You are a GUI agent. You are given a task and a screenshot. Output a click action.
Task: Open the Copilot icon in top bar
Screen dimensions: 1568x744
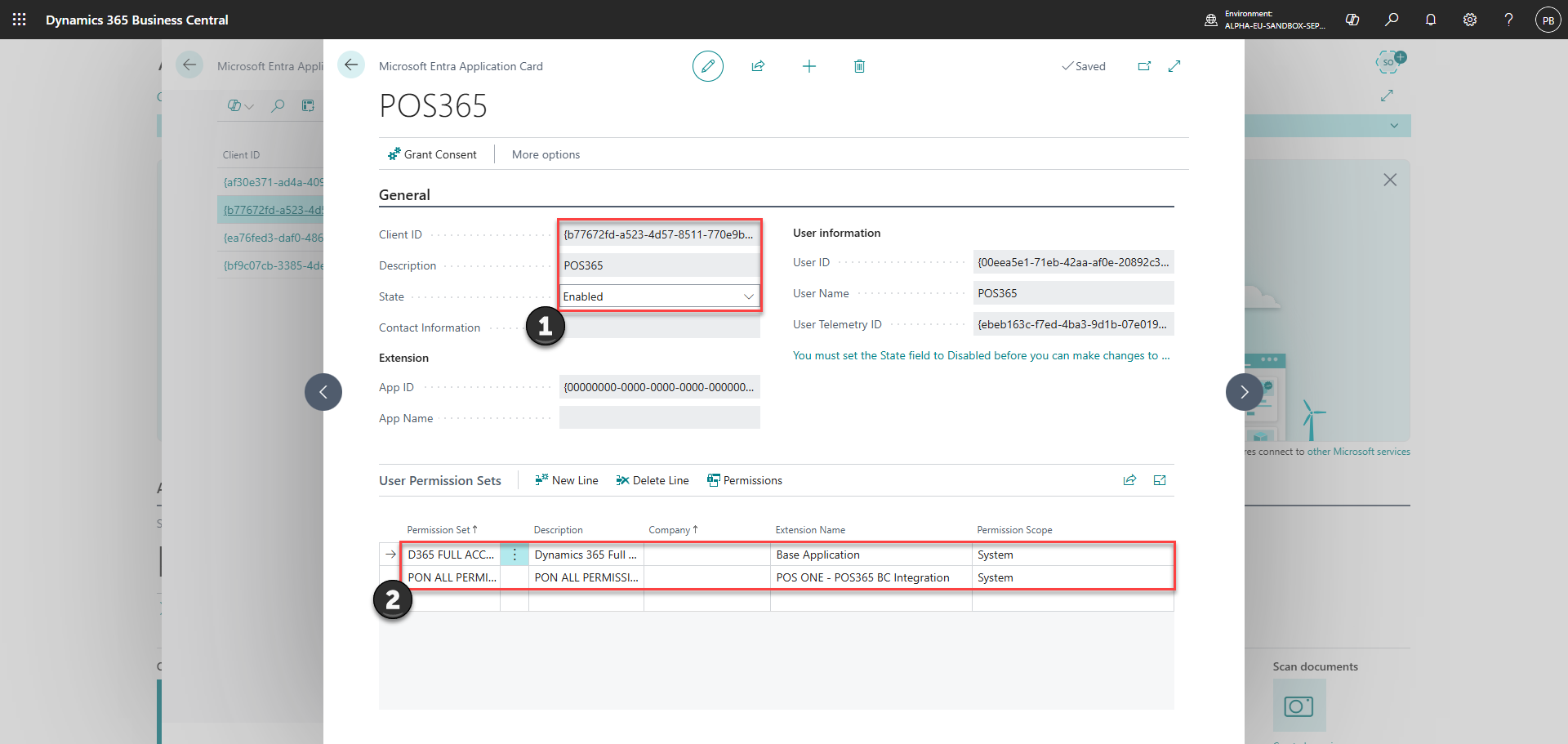(x=1352, y=20)
